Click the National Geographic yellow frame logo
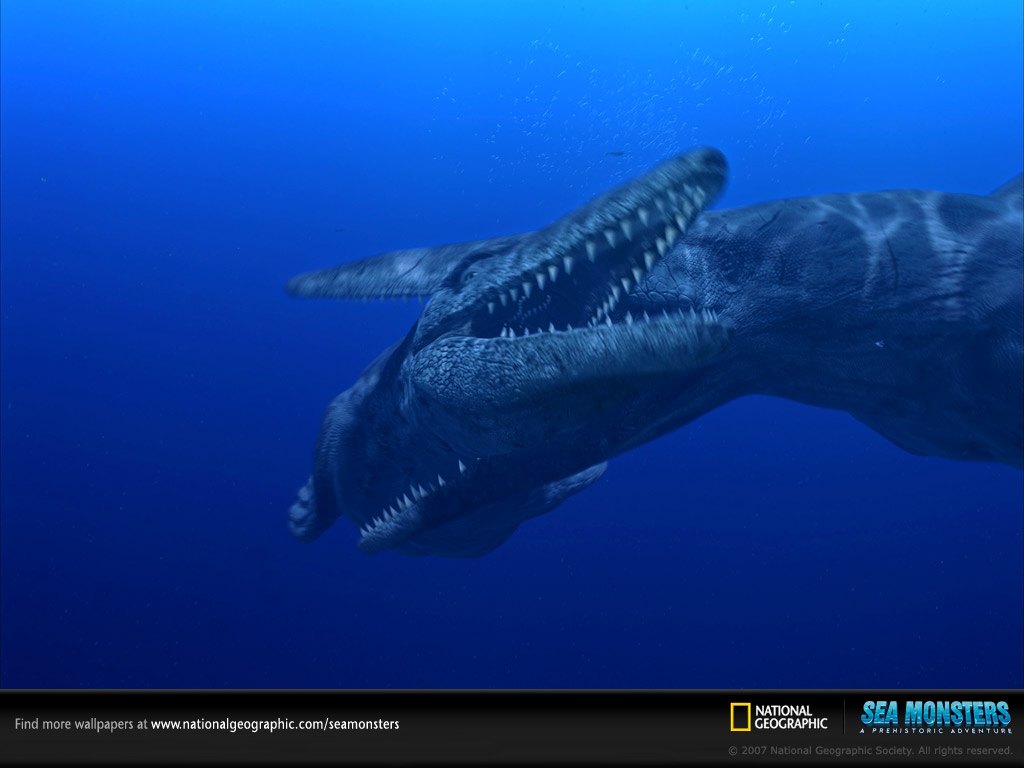This screenshot has height=768, width=1024. click(x=740, y=716)
